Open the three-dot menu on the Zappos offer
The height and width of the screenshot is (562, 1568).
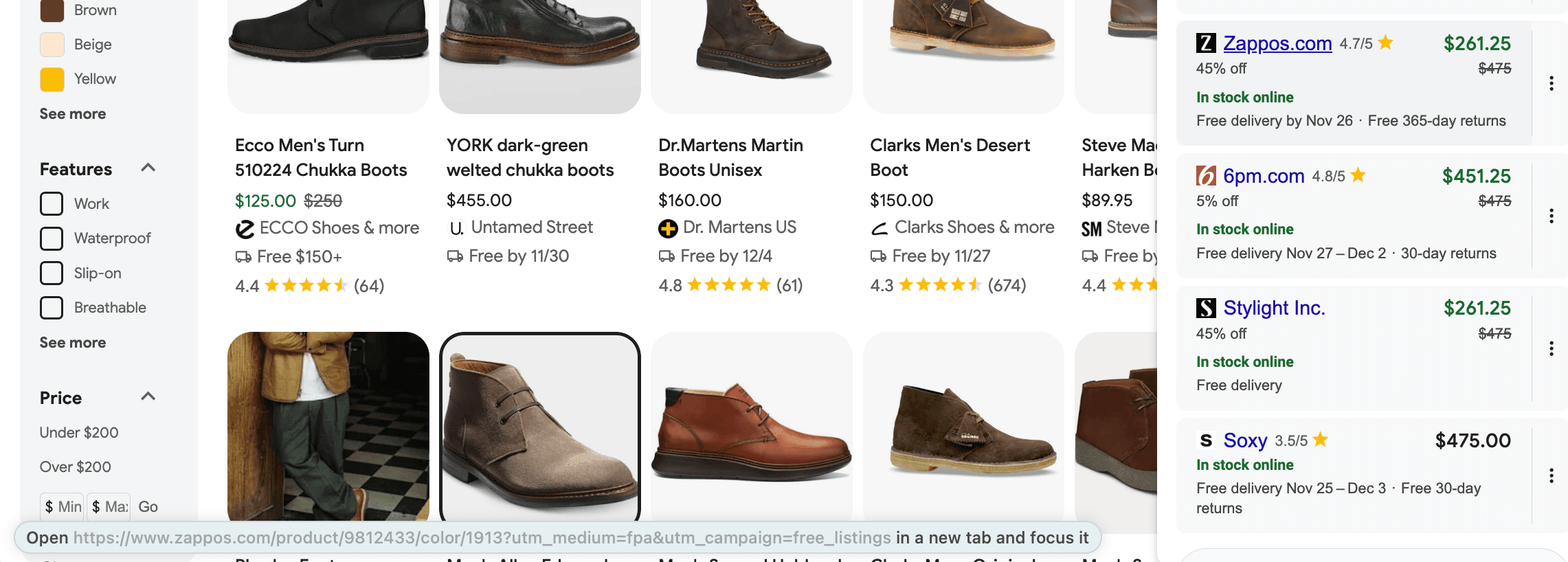1552,83
